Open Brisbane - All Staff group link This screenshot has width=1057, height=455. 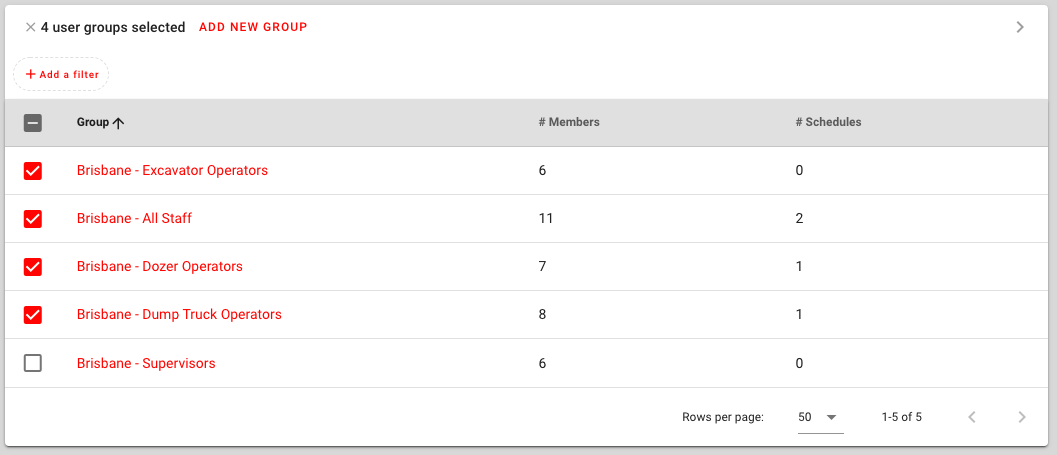click(134, 218)
